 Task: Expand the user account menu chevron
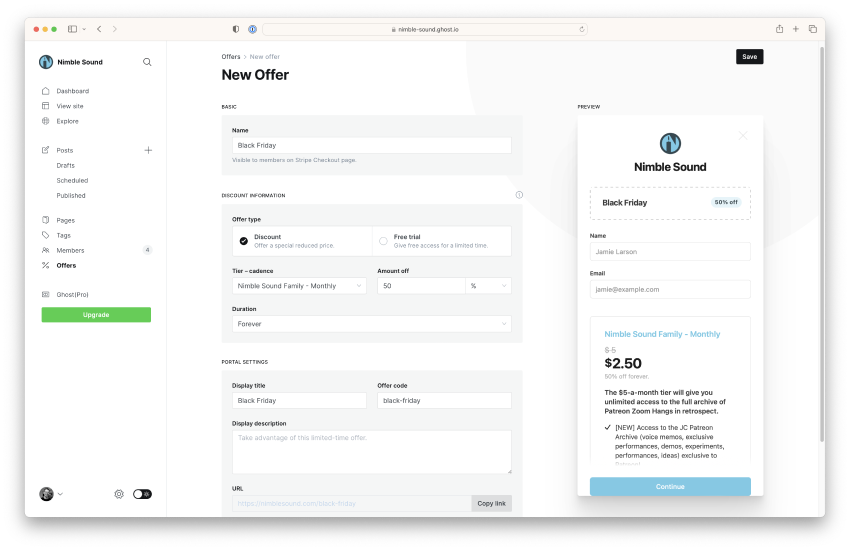tap(60, 494)
